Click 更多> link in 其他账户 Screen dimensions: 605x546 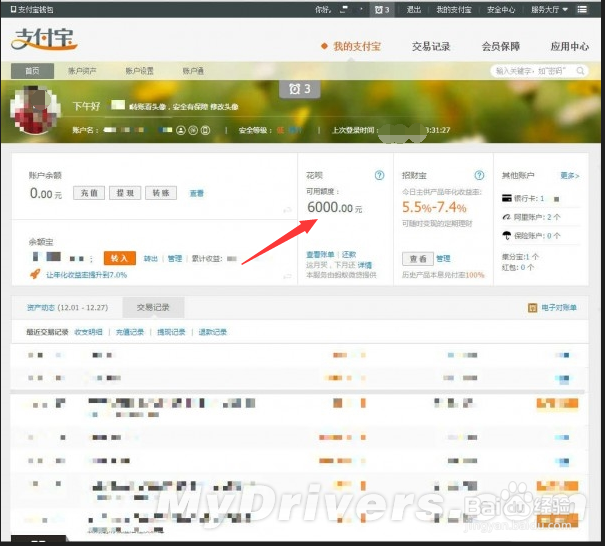coord(570,176)
